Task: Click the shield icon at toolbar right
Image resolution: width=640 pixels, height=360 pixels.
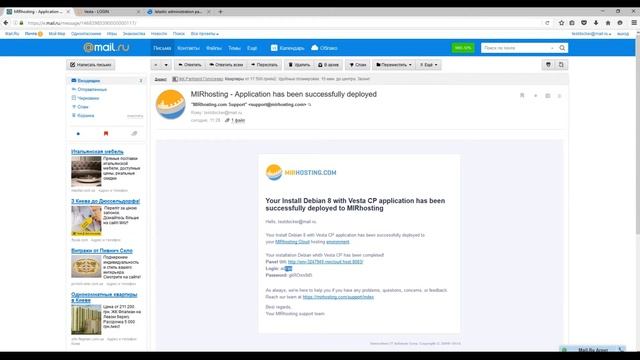Action: (x=548, y=64)
